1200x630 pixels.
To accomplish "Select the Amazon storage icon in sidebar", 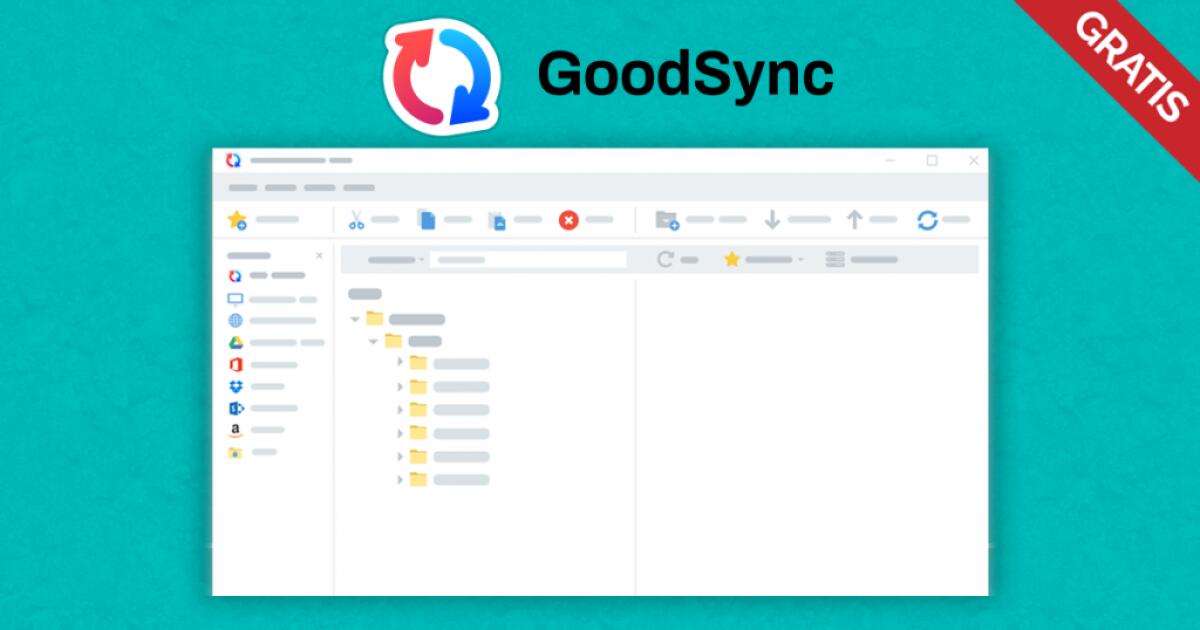I will click(234, 430).
